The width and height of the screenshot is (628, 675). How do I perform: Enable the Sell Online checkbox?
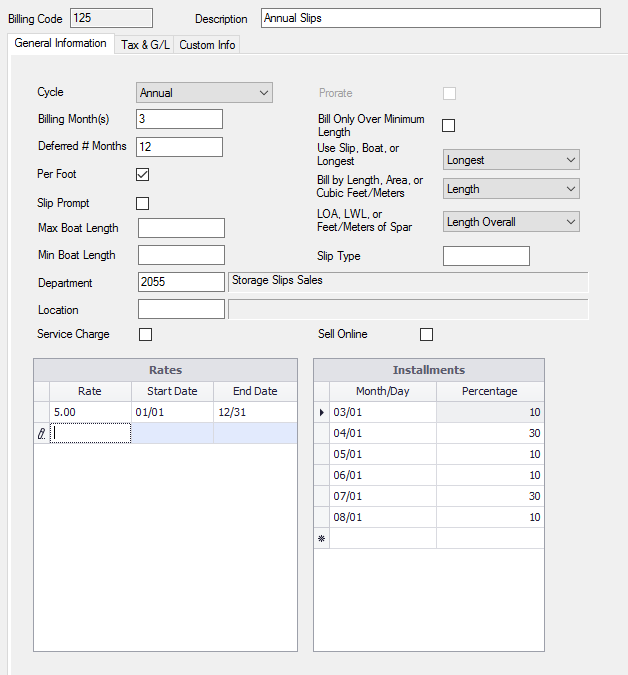pyautogui.click(x=426, y=334)
